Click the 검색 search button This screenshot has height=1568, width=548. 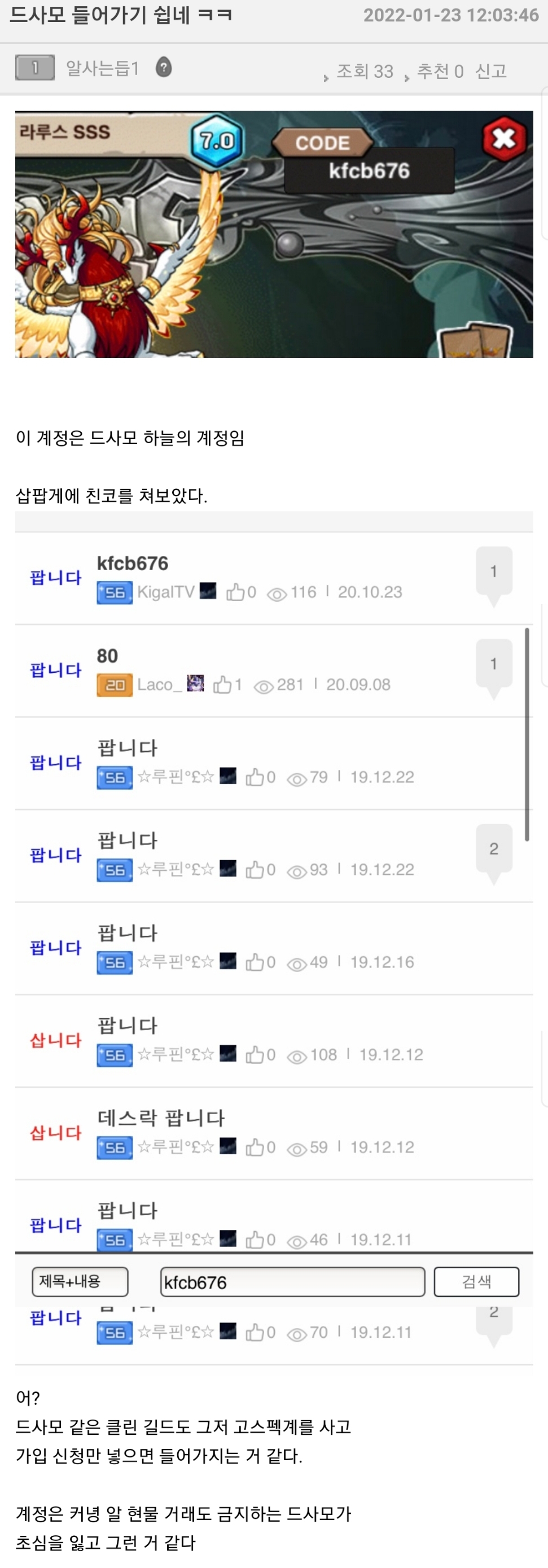coord(477,1282)
